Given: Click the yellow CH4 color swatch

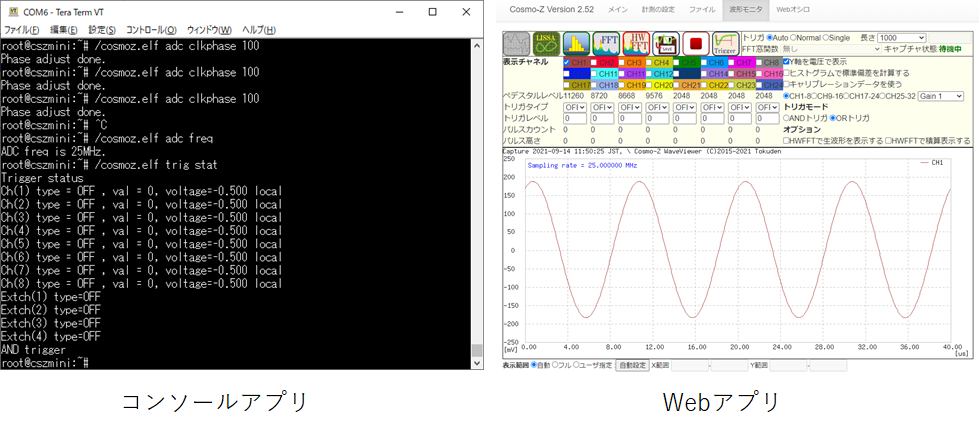Looking at the screenshot, I should coord(661,62).
